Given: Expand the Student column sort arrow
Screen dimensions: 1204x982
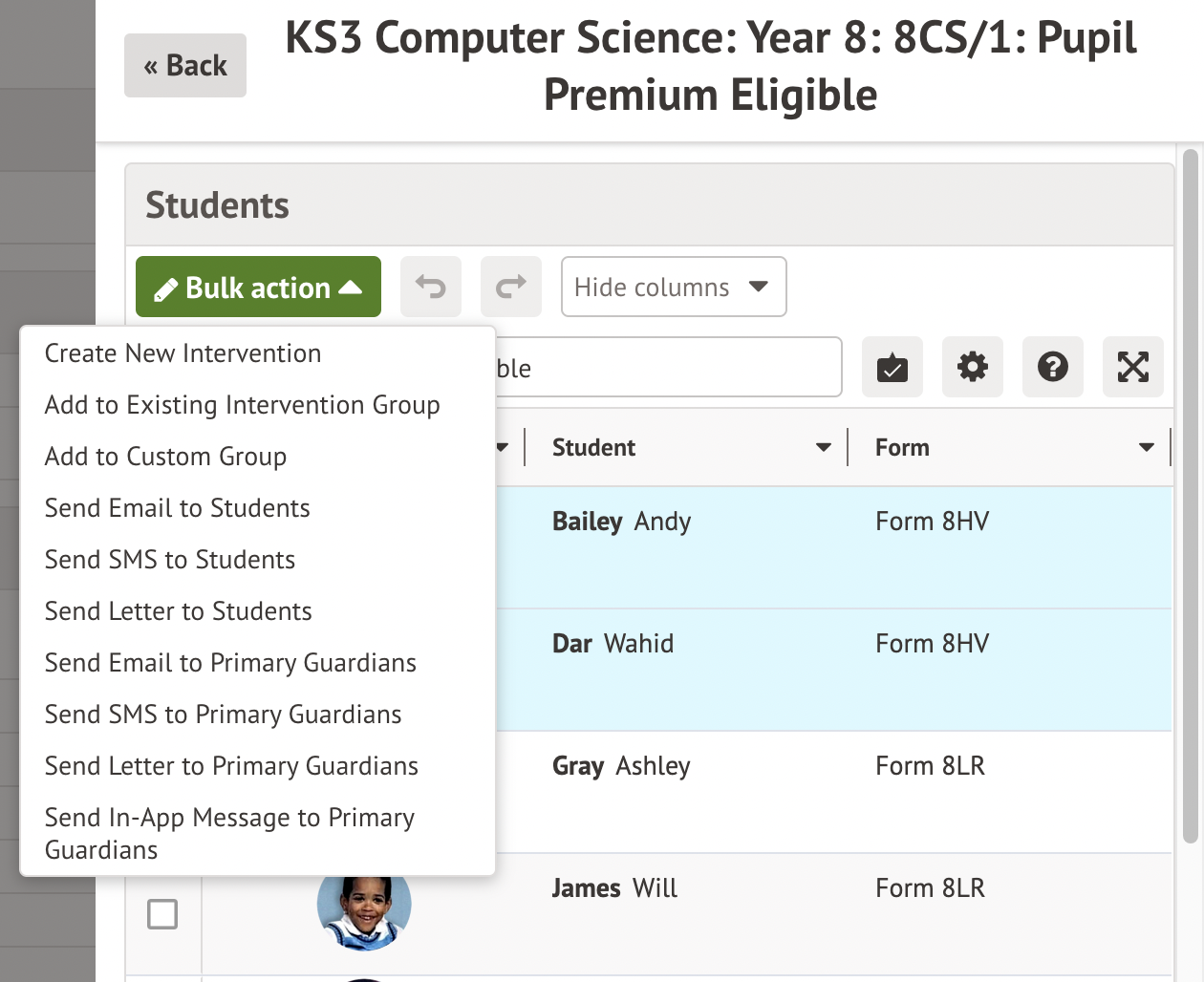Looking at the screenshot, I should pyautogui.click(x=823, y=447).
